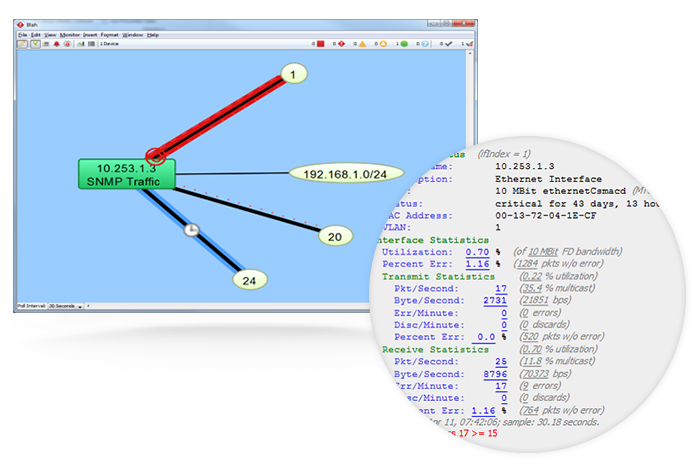Open the chart icon in the toolbar
Image resolution: width=695 pixels, height=475 pixels.
point(81,44)
